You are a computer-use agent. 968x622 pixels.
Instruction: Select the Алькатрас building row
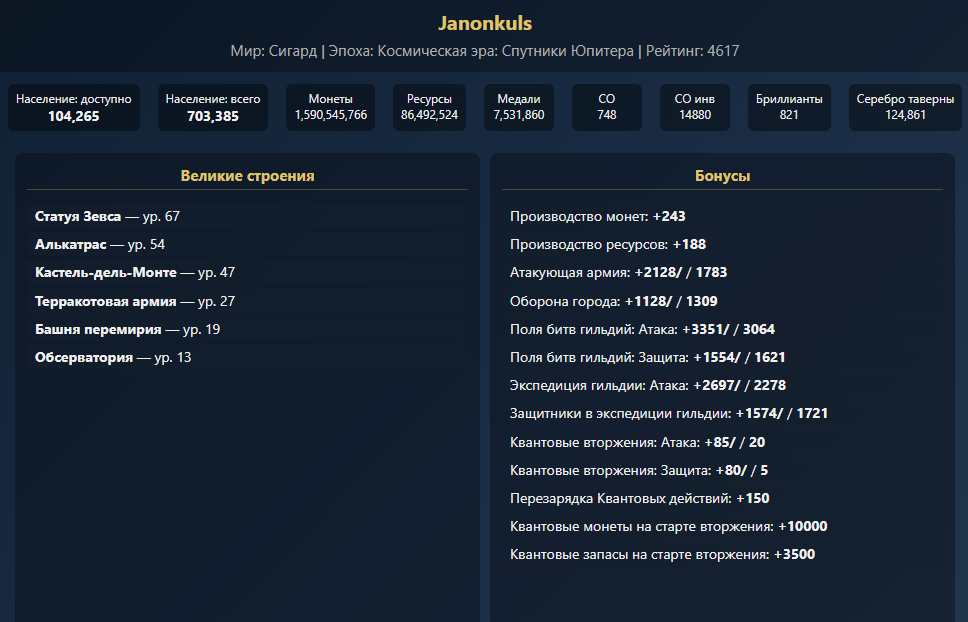pos(248,244)
